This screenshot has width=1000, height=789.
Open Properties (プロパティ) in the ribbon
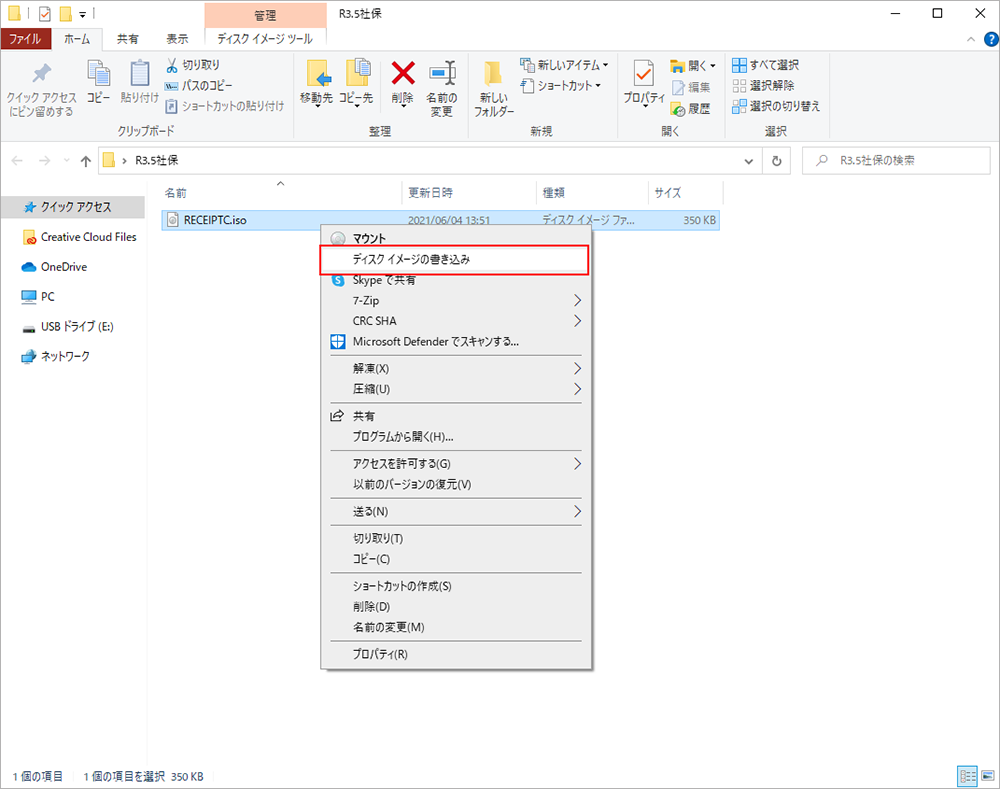(644, 82)
